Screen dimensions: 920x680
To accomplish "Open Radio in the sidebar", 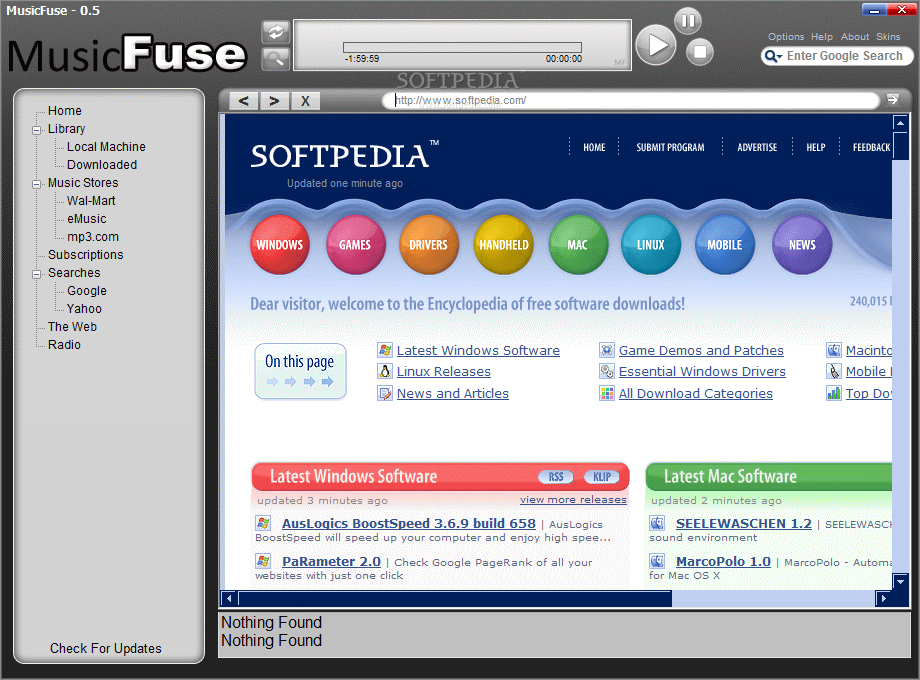I will pyautogui.click(x=64, y=345).
